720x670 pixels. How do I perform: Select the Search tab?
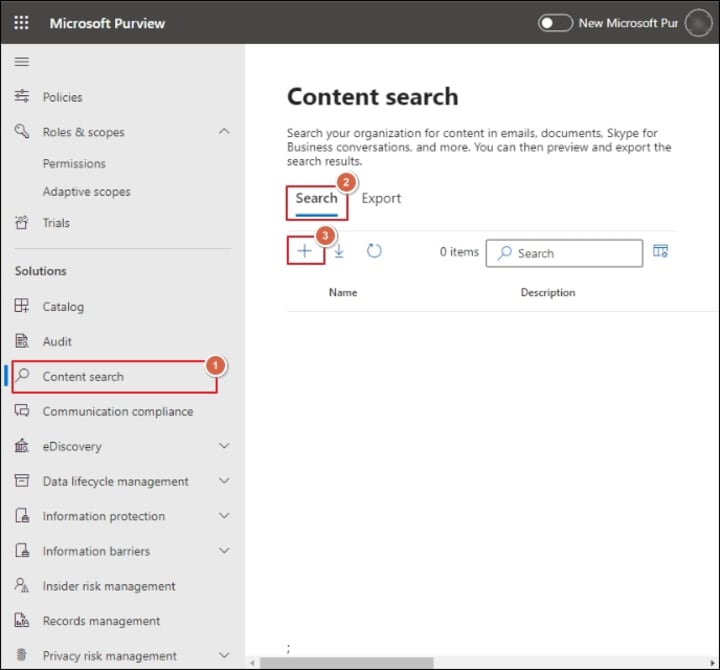(x=316, y=198)
